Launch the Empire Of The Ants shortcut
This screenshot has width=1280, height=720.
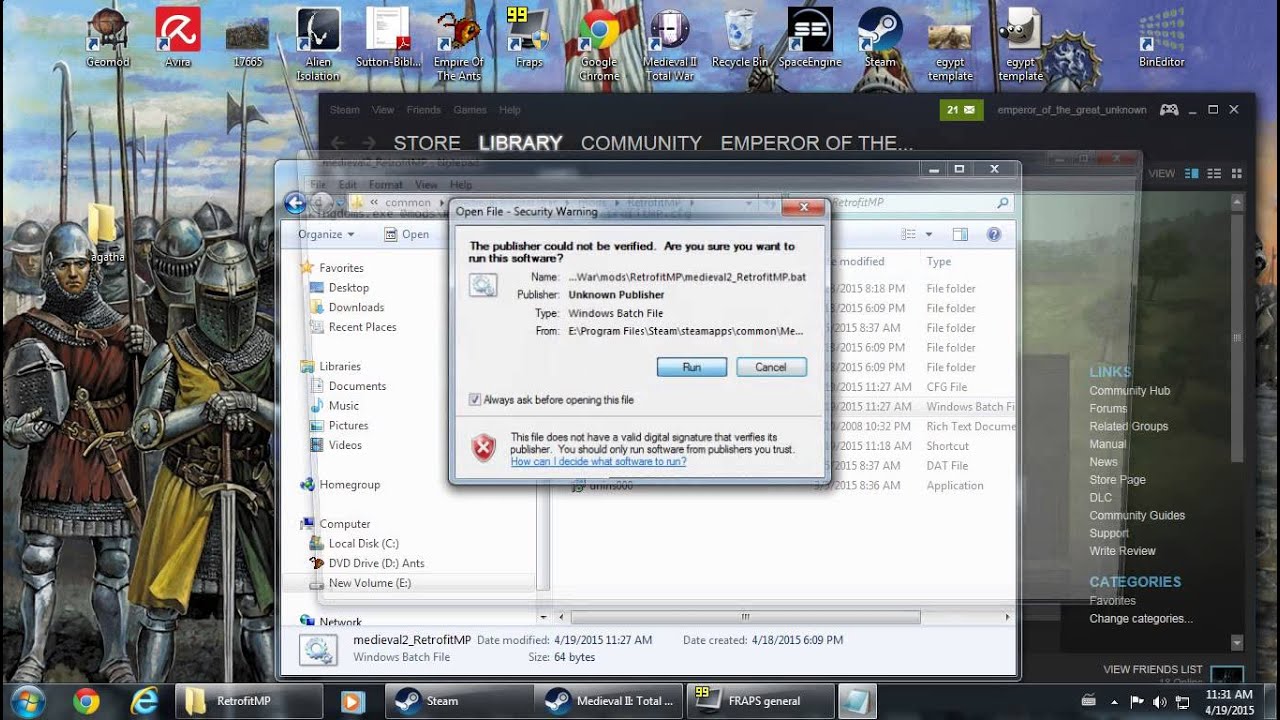459,44
